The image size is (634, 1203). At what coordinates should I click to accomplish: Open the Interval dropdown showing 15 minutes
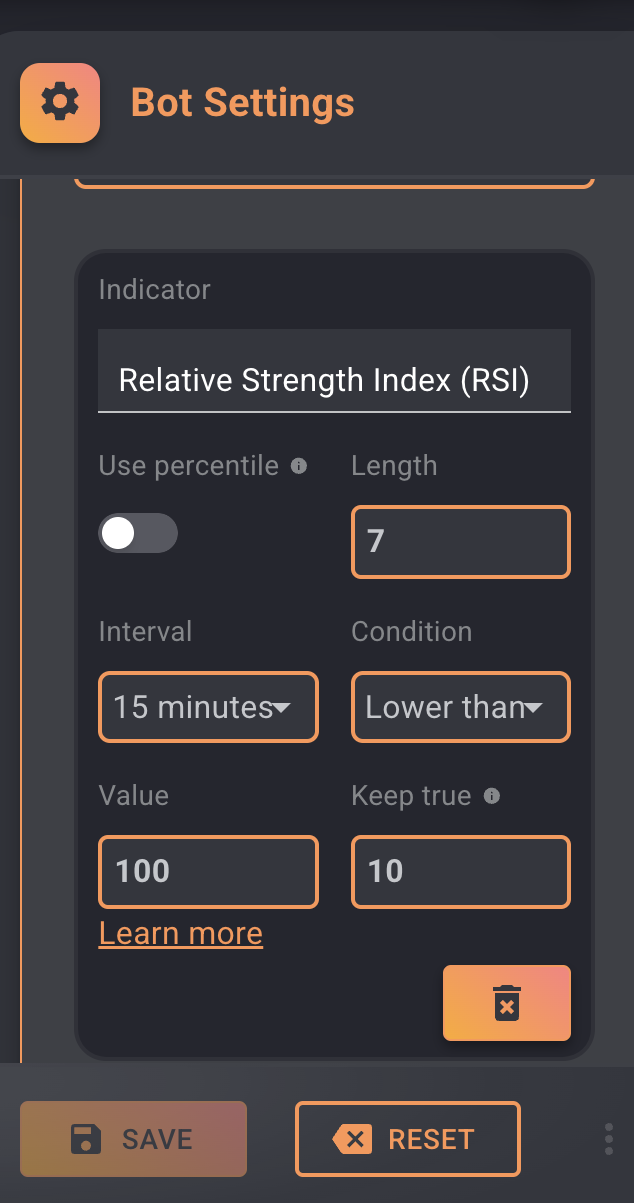(x=208, y=707)
